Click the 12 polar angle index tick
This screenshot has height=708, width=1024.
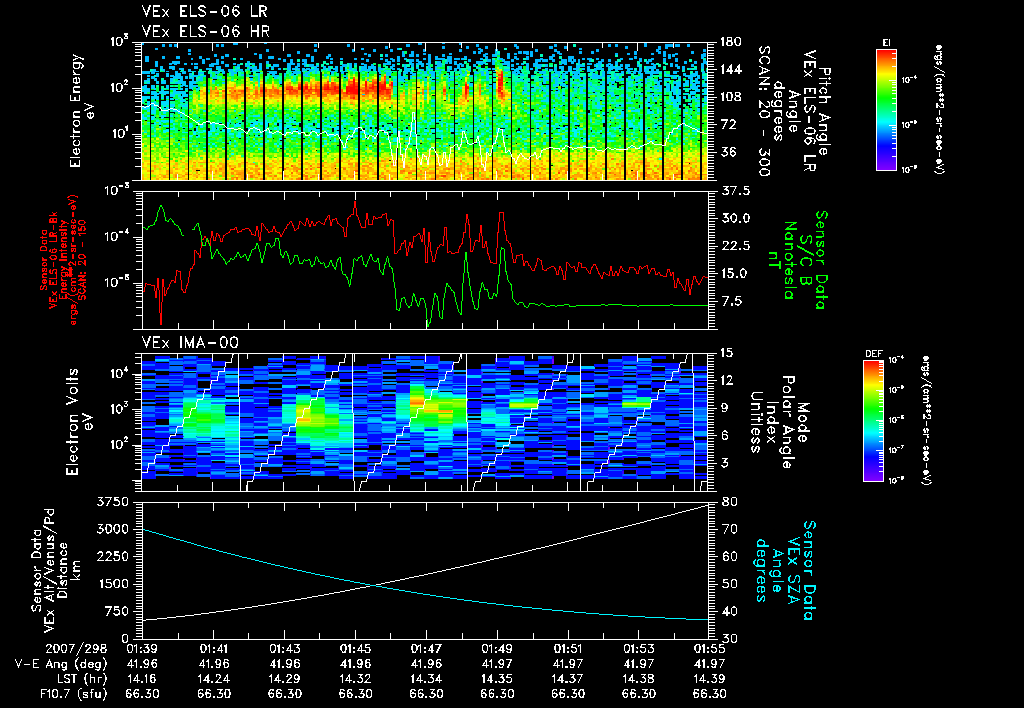tap(730, 380)
